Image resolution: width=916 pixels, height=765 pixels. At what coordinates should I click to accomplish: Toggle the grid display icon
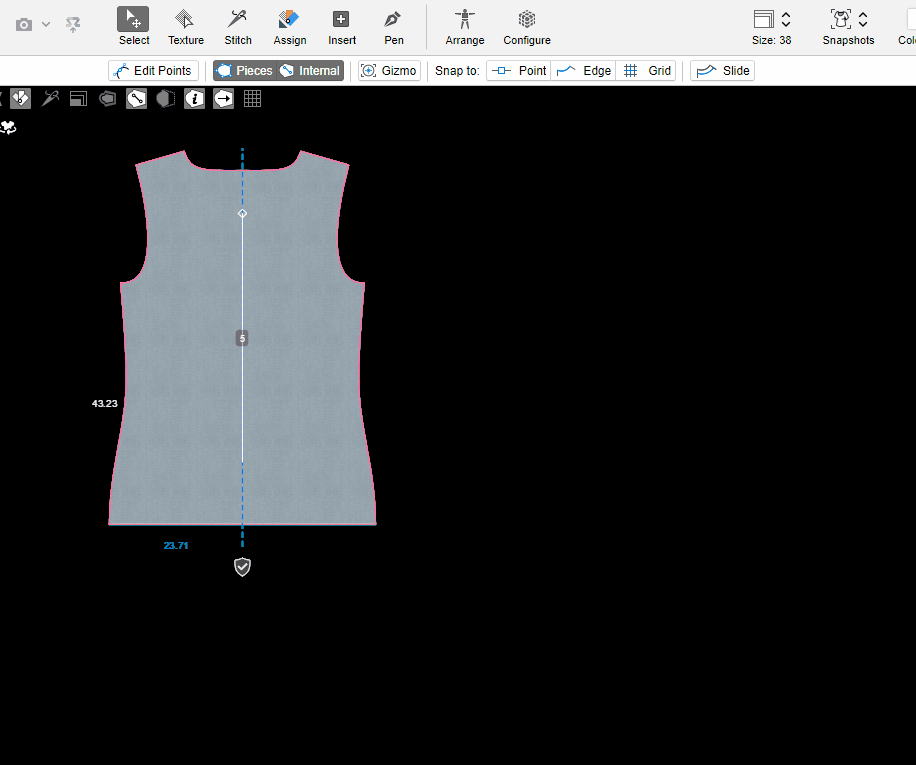(252, 99)
